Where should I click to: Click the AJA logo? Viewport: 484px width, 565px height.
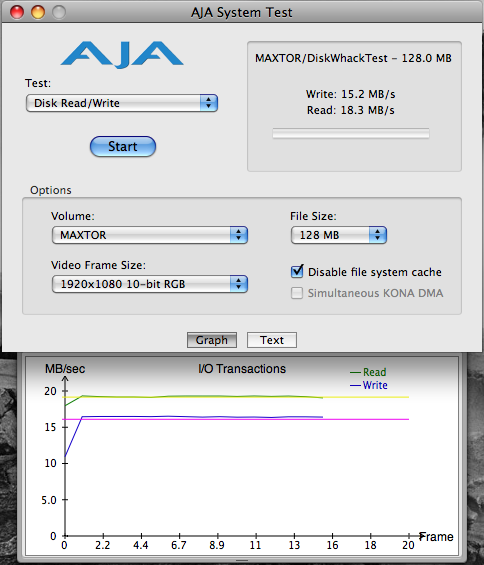click(x=122, y=54)
